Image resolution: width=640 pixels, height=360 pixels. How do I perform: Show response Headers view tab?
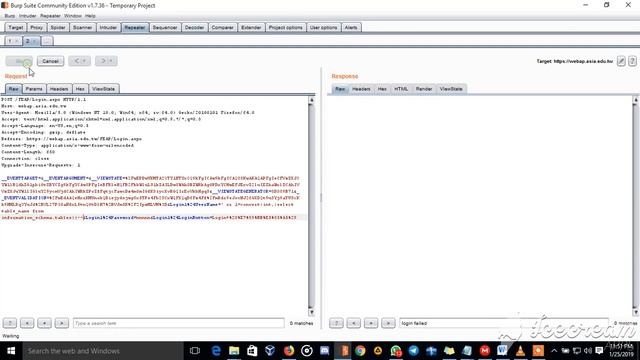(361, 89)
